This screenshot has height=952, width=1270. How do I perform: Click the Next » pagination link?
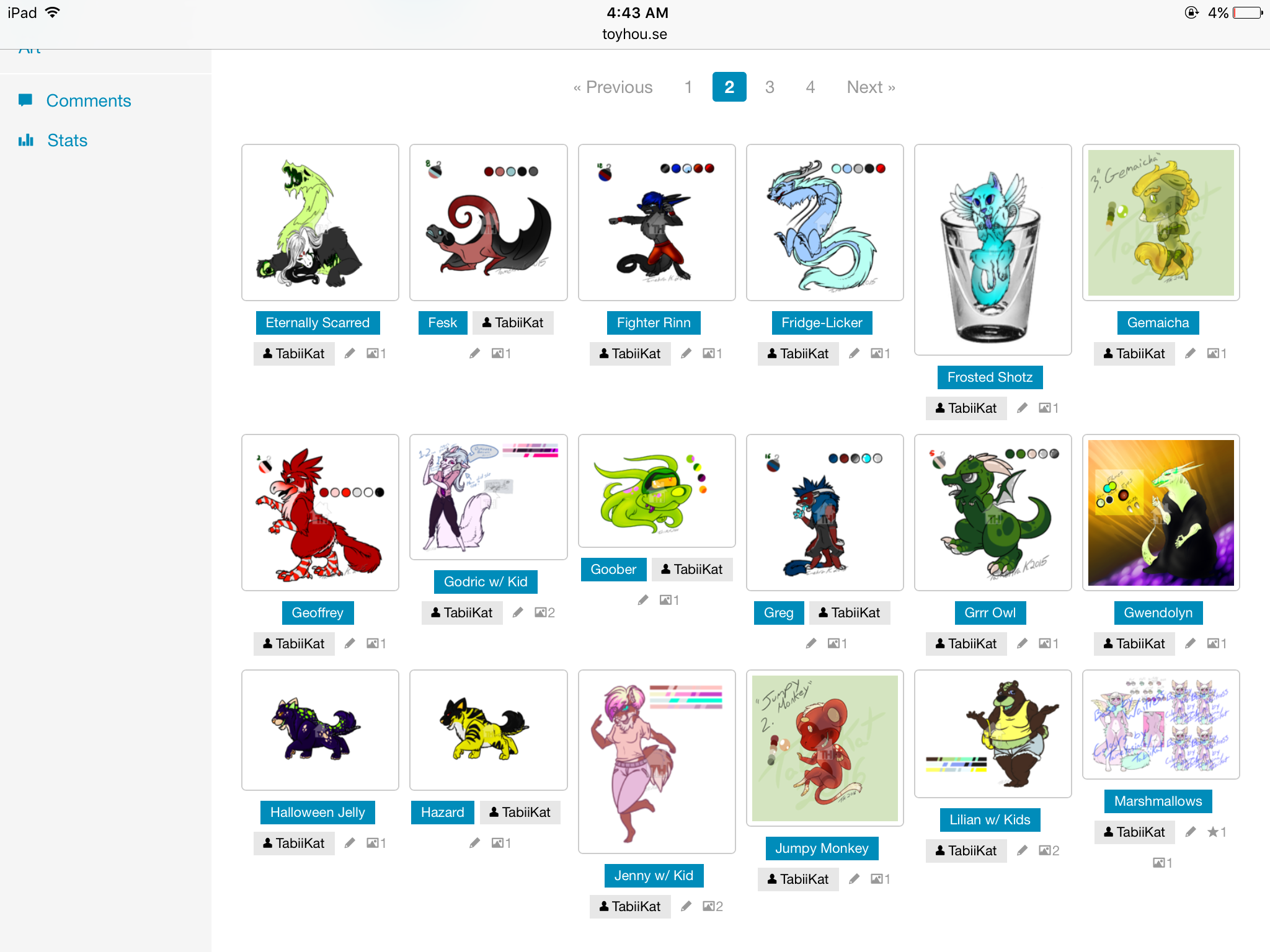tap(871, 87)
